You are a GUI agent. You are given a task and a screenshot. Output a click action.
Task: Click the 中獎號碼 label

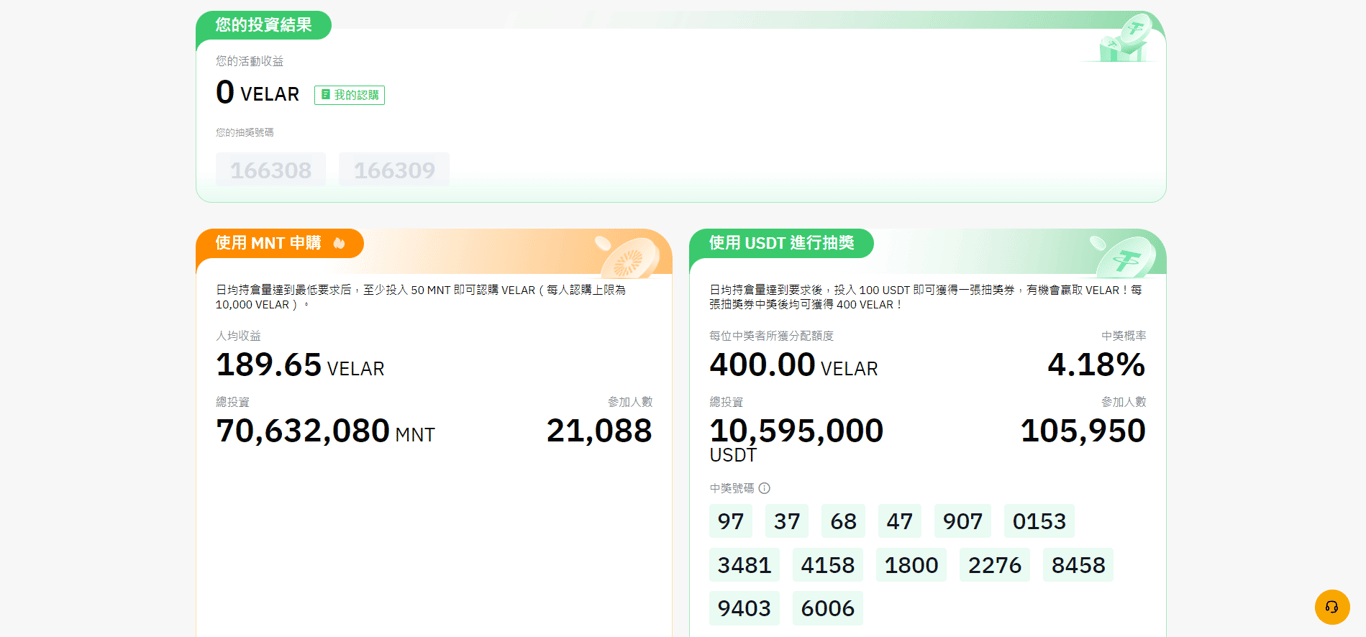click(x=732, y=488)
